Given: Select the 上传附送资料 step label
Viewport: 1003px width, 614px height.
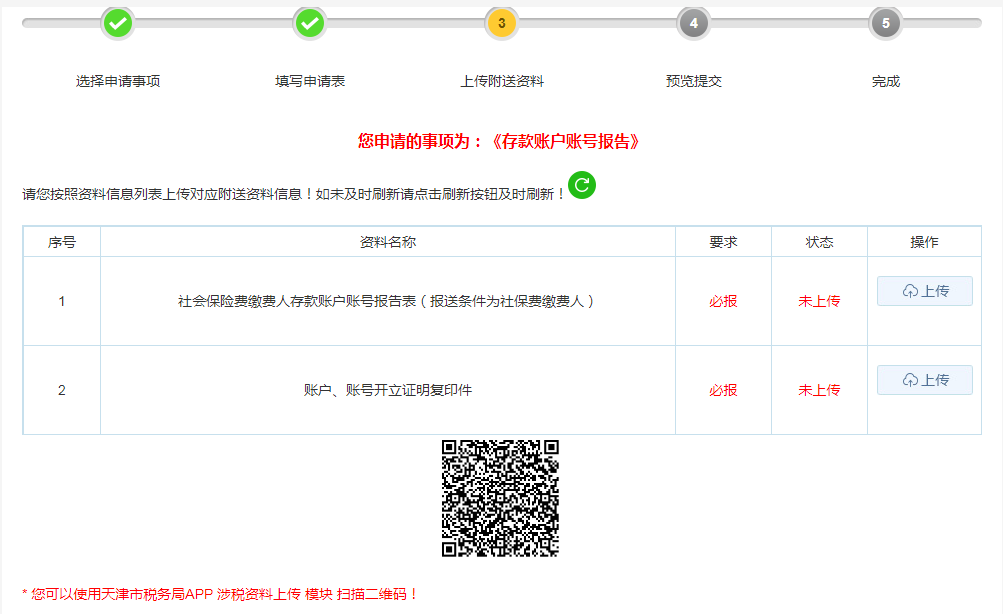Looking at the screenshot, I should click(x=502, y=81).
